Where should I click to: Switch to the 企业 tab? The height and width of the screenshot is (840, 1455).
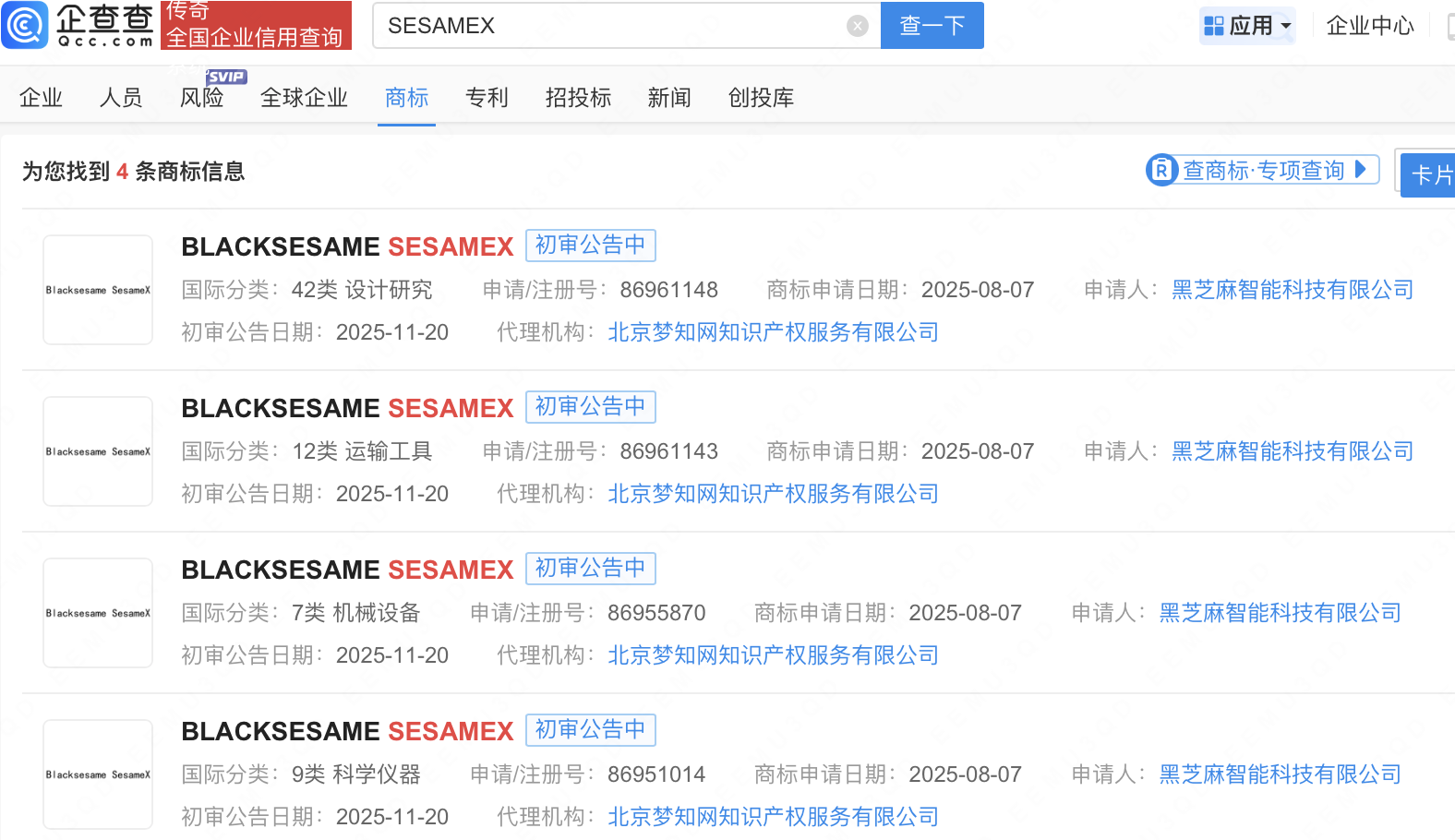[x=41, y=98]
